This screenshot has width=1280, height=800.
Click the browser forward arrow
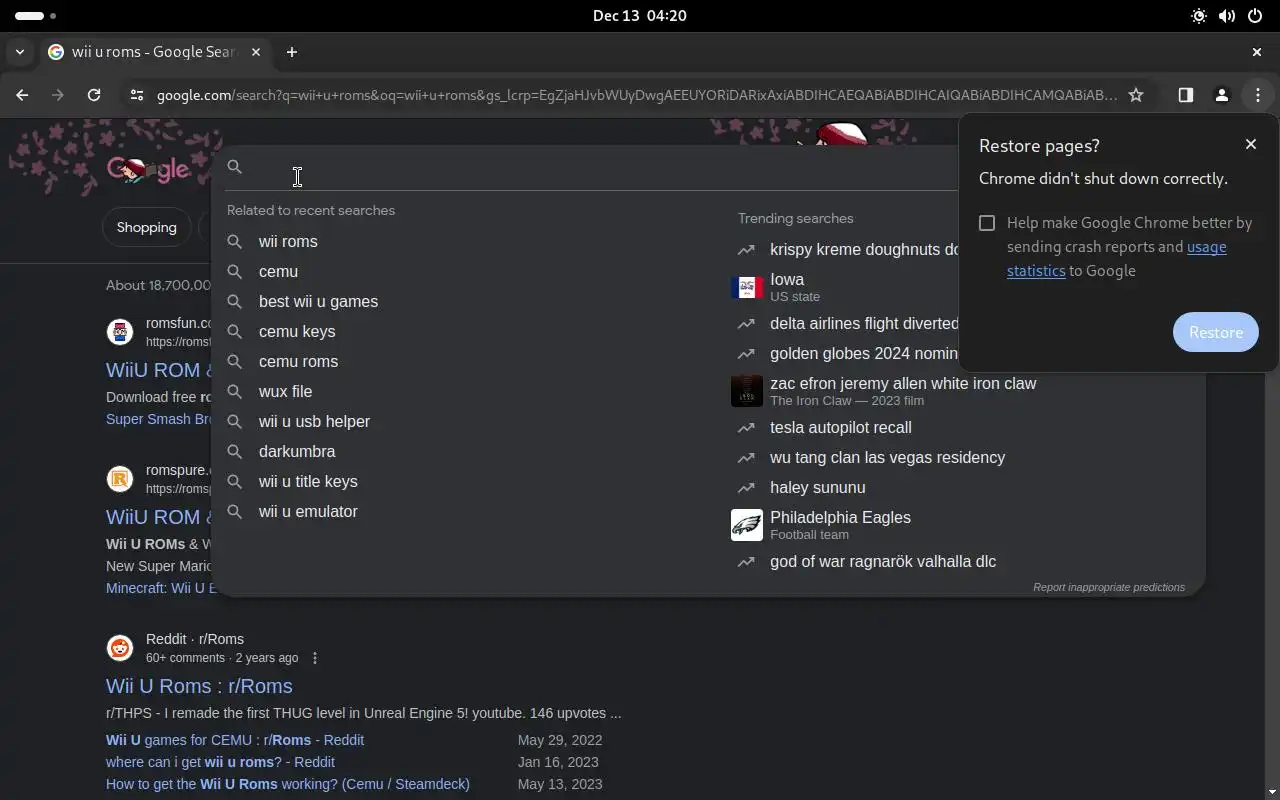coord(58,95)
